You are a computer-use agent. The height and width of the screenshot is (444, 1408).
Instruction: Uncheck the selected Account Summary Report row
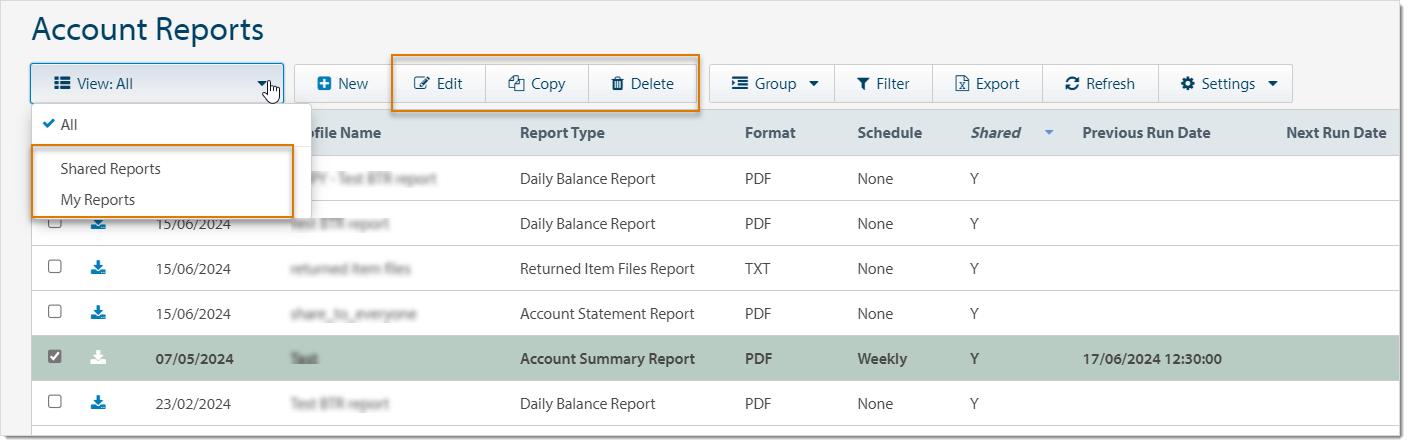pos(55,357)
